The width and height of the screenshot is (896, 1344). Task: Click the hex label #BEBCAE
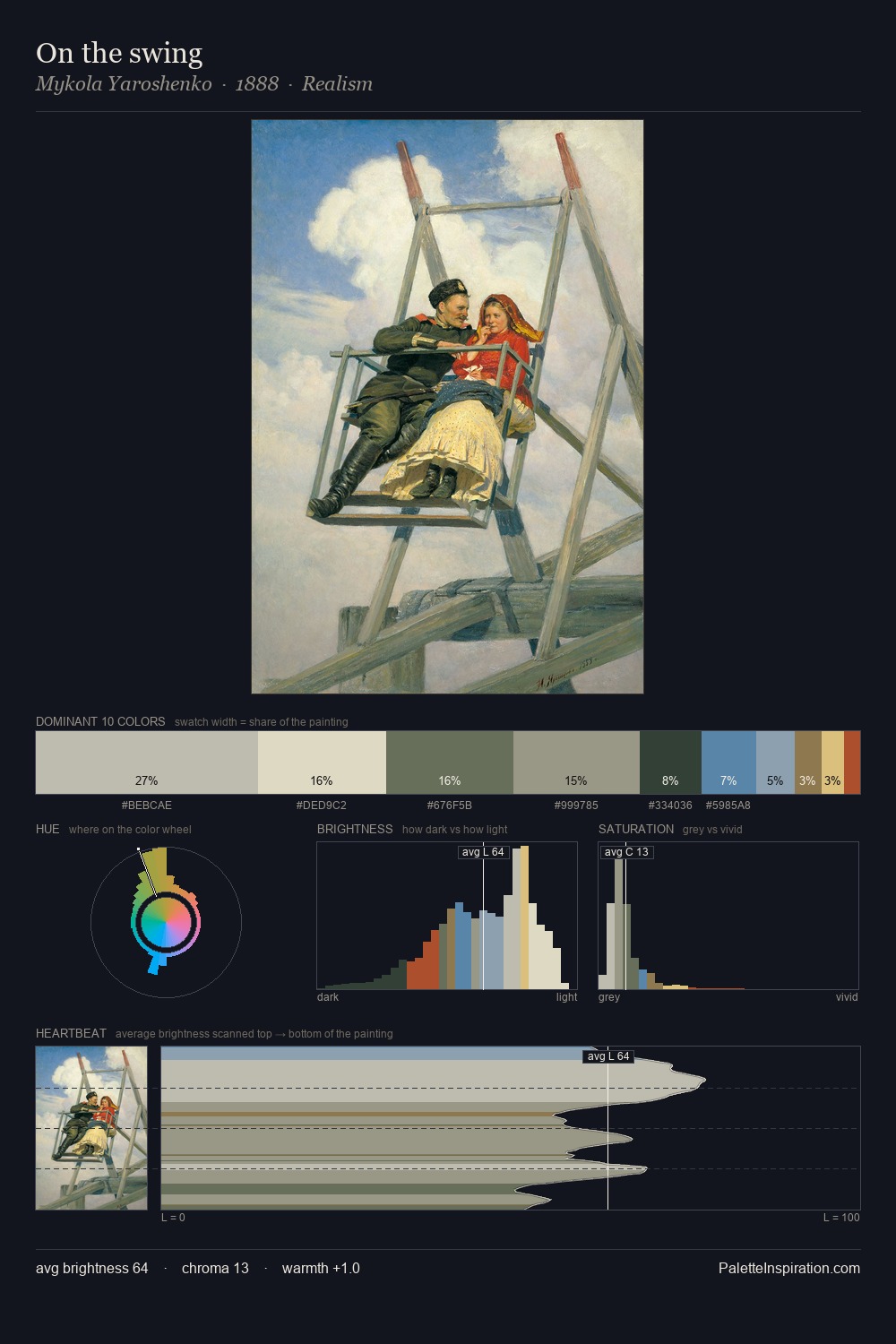pyautogui.click(x=147, y=806)
